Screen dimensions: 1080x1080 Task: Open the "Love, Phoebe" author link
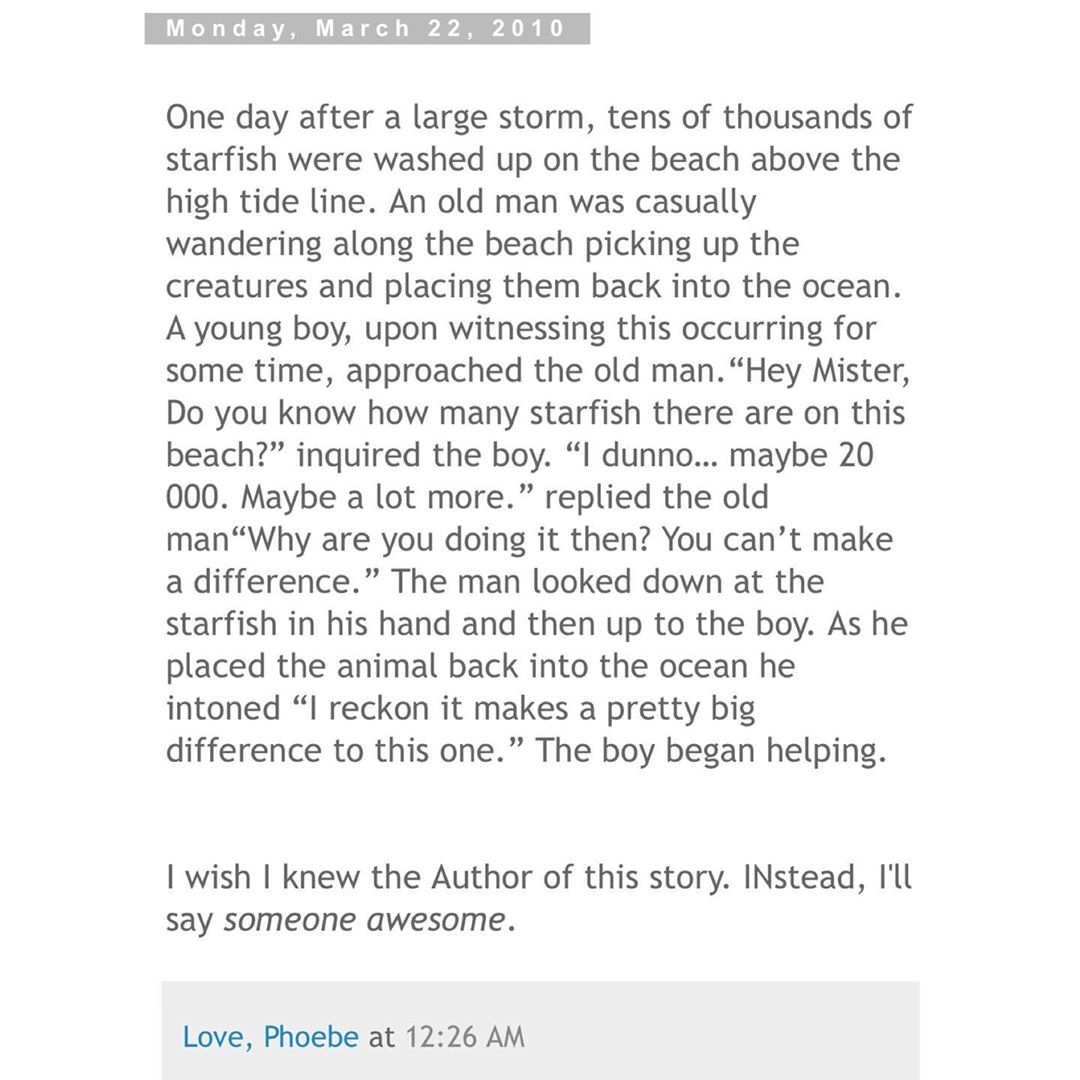pyautogui.click(x=271, y=1037)
